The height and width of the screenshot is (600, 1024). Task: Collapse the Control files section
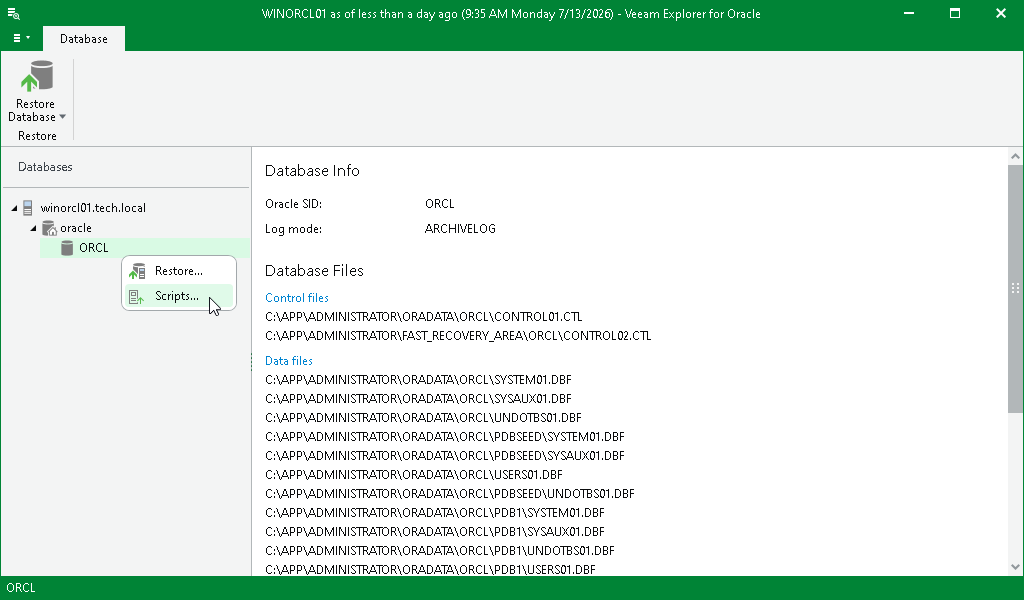tap(296, 298)
